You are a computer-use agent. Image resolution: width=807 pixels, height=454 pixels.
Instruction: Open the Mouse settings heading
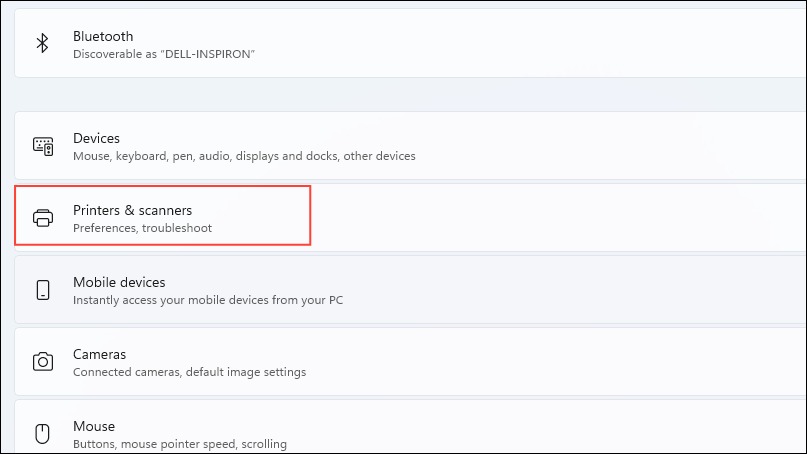pyautogui.click(x=94, y=426)
